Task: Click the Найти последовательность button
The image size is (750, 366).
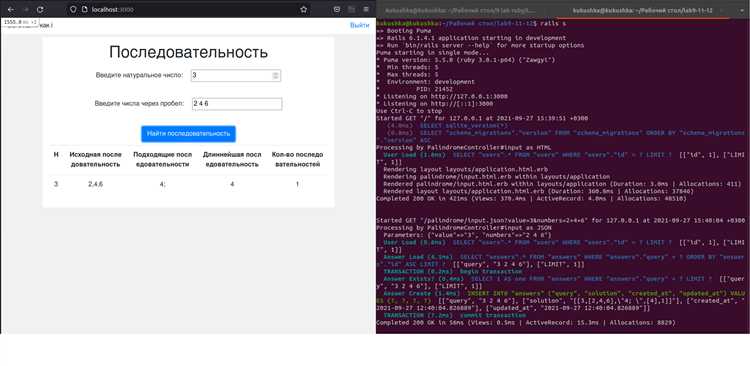Action: 188,134
